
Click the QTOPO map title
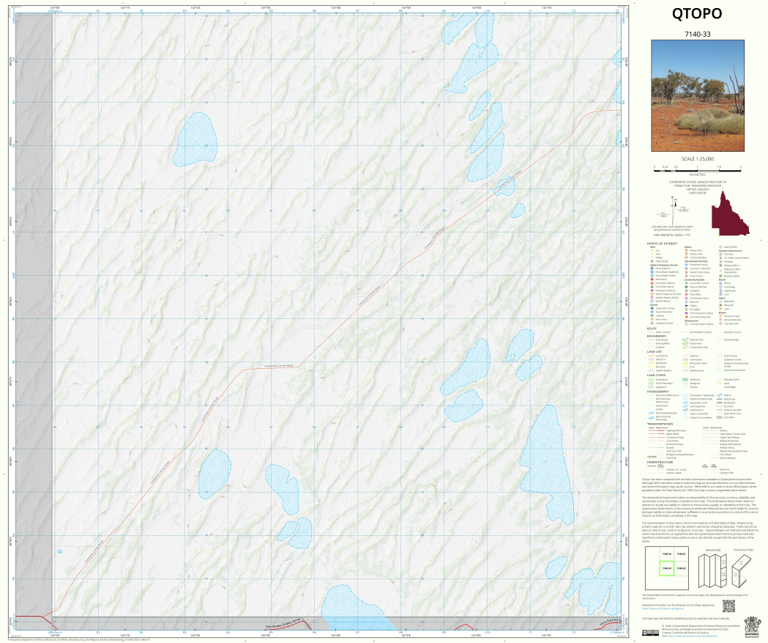[x=696, y=14]
